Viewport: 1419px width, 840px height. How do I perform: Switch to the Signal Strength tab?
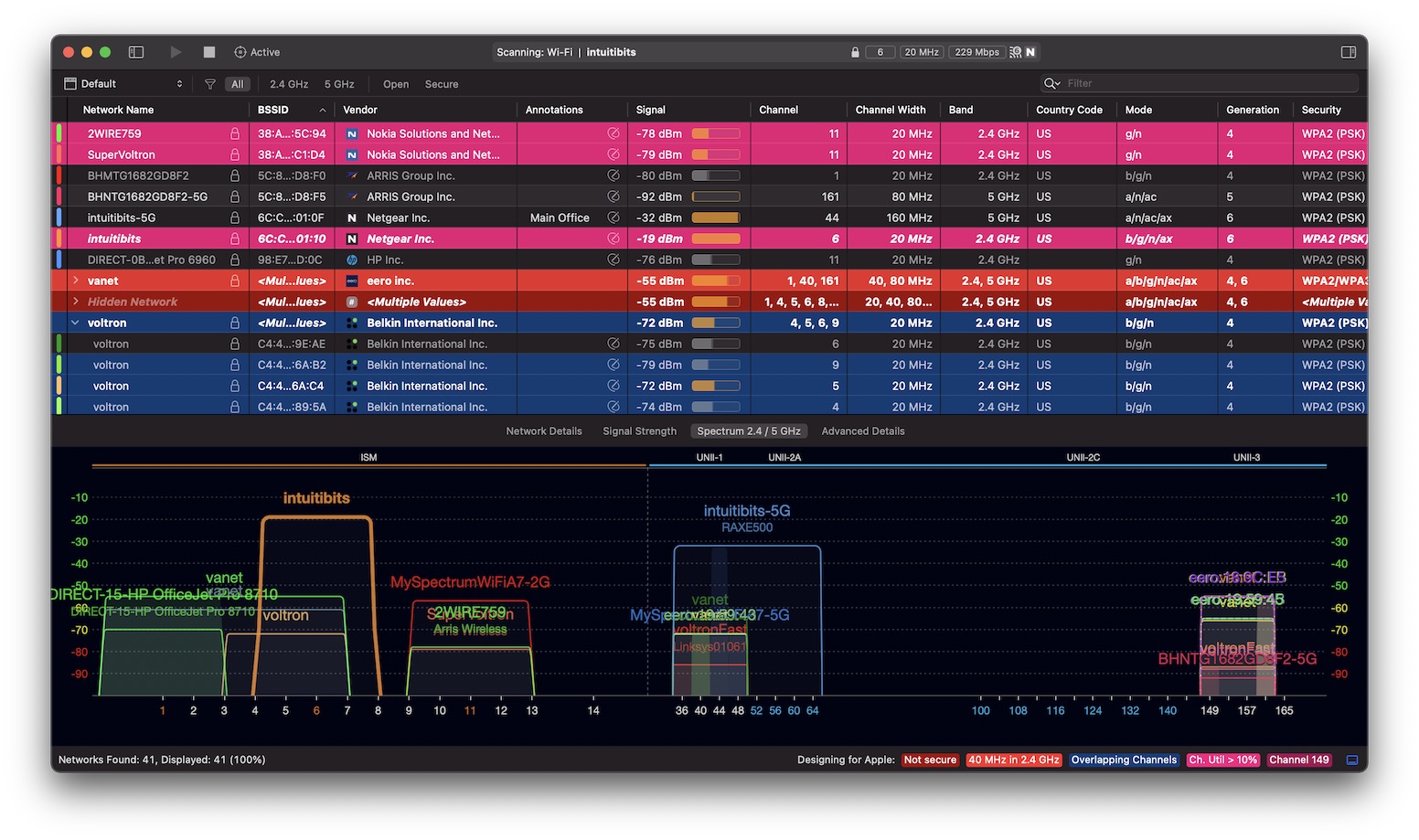(x=639, y=431)
